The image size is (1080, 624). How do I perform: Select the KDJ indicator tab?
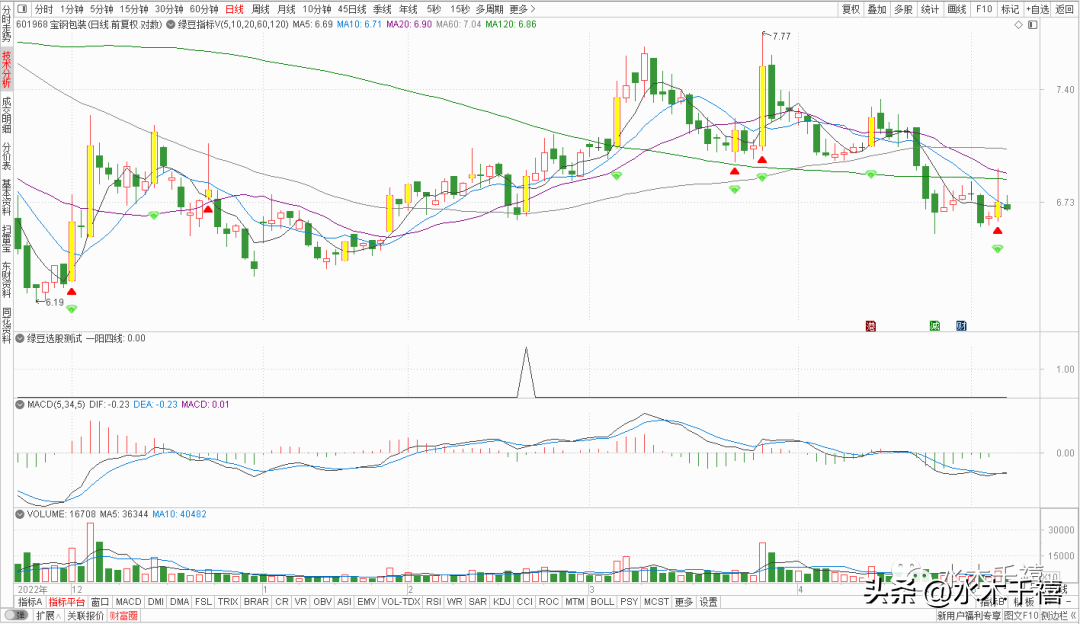click(502, 601)
